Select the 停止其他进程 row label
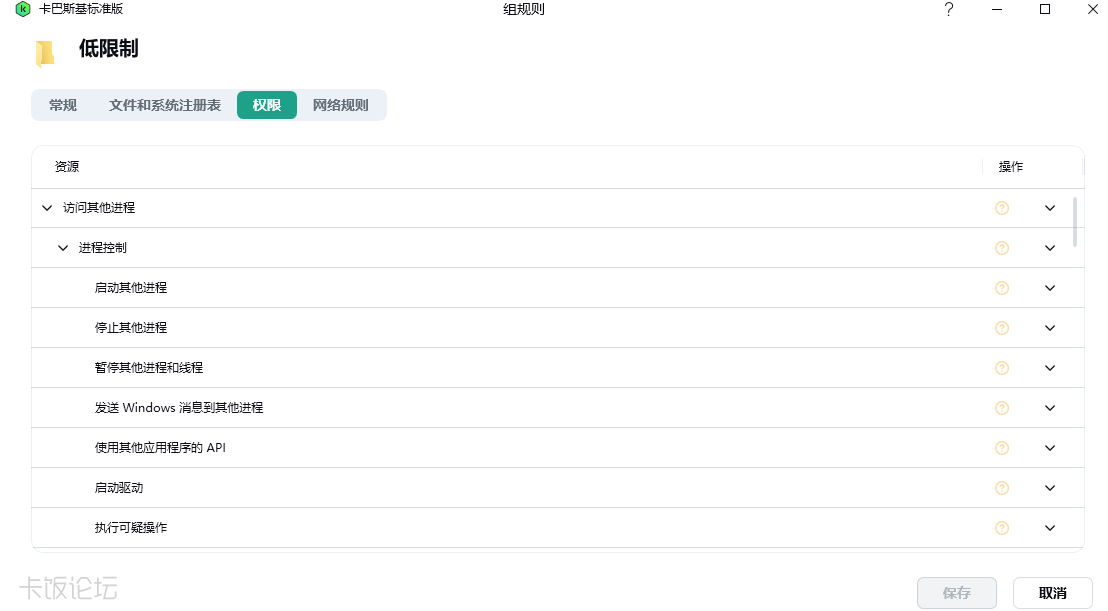 point(131,328)
